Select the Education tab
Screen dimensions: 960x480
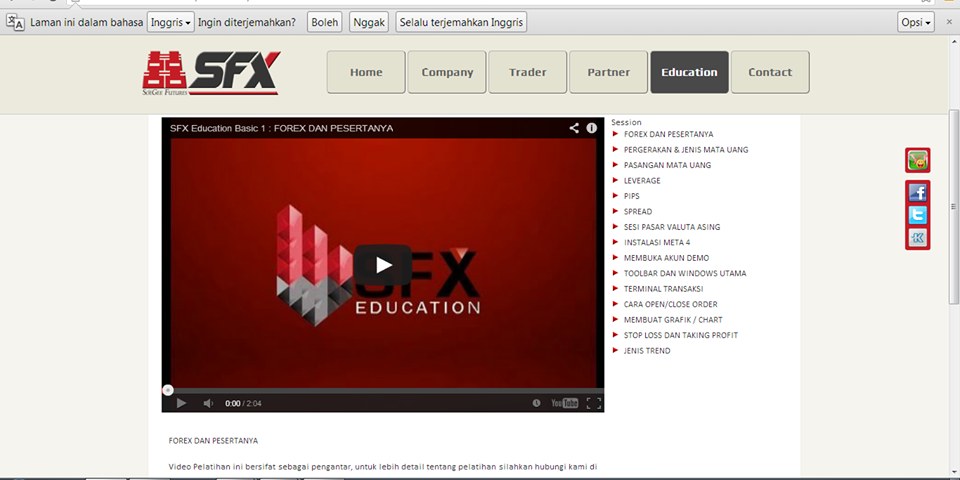click(689, 72)
